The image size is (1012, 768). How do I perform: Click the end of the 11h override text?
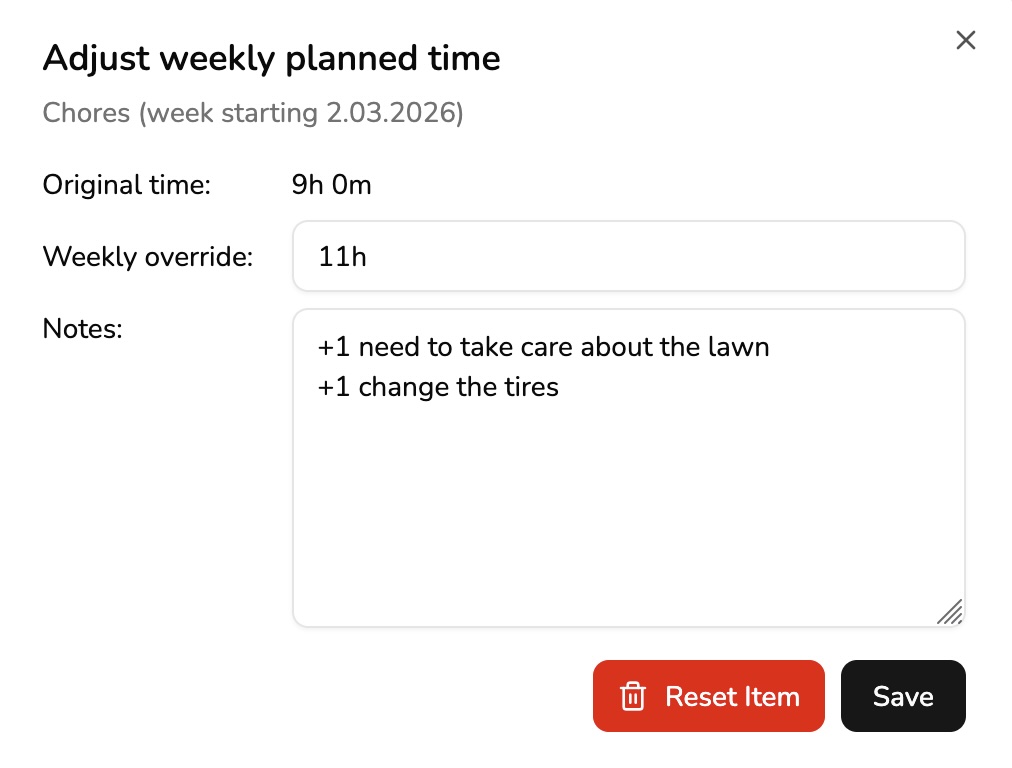[368, 256]
